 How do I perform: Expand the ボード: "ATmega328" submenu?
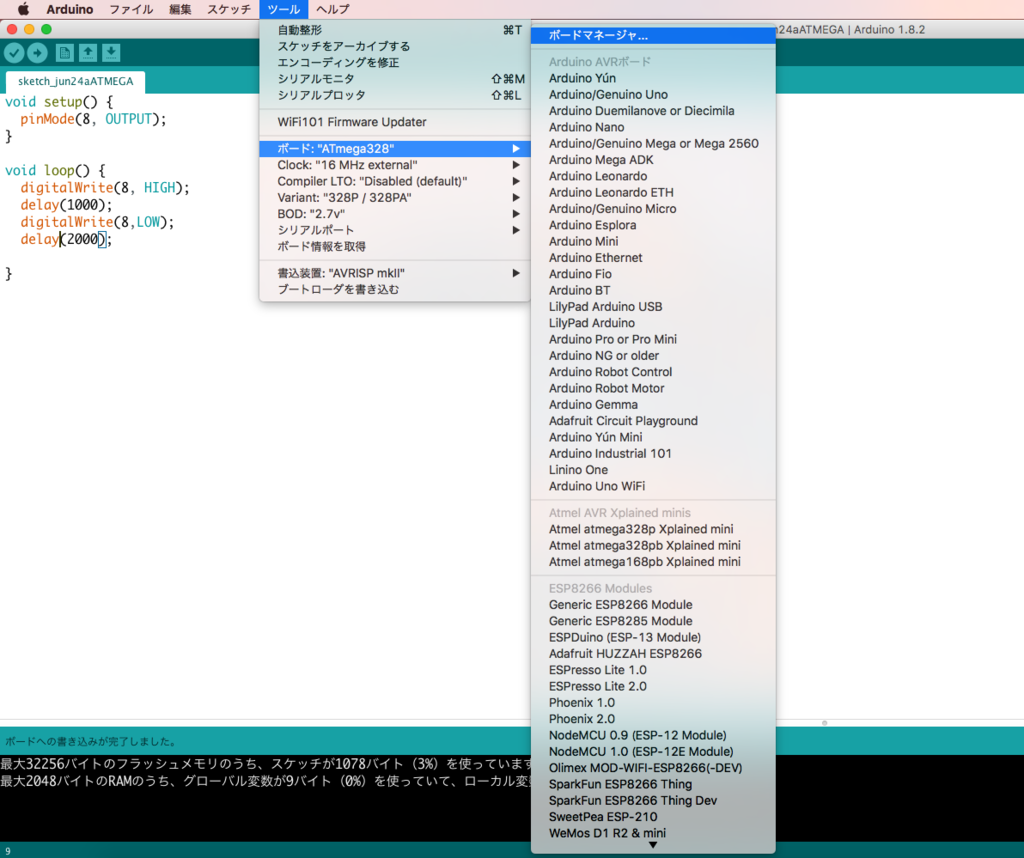[394, 149]
